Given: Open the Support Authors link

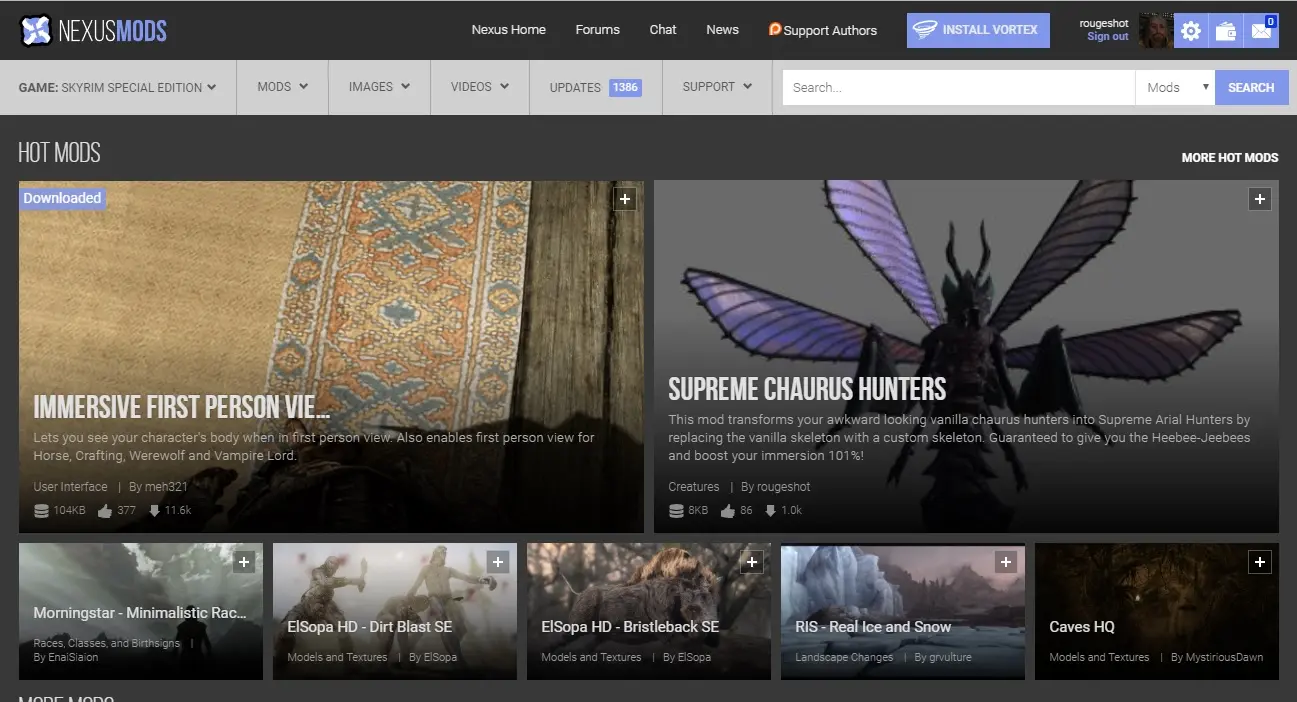Looking at the screenshot, I should point(823,30).
